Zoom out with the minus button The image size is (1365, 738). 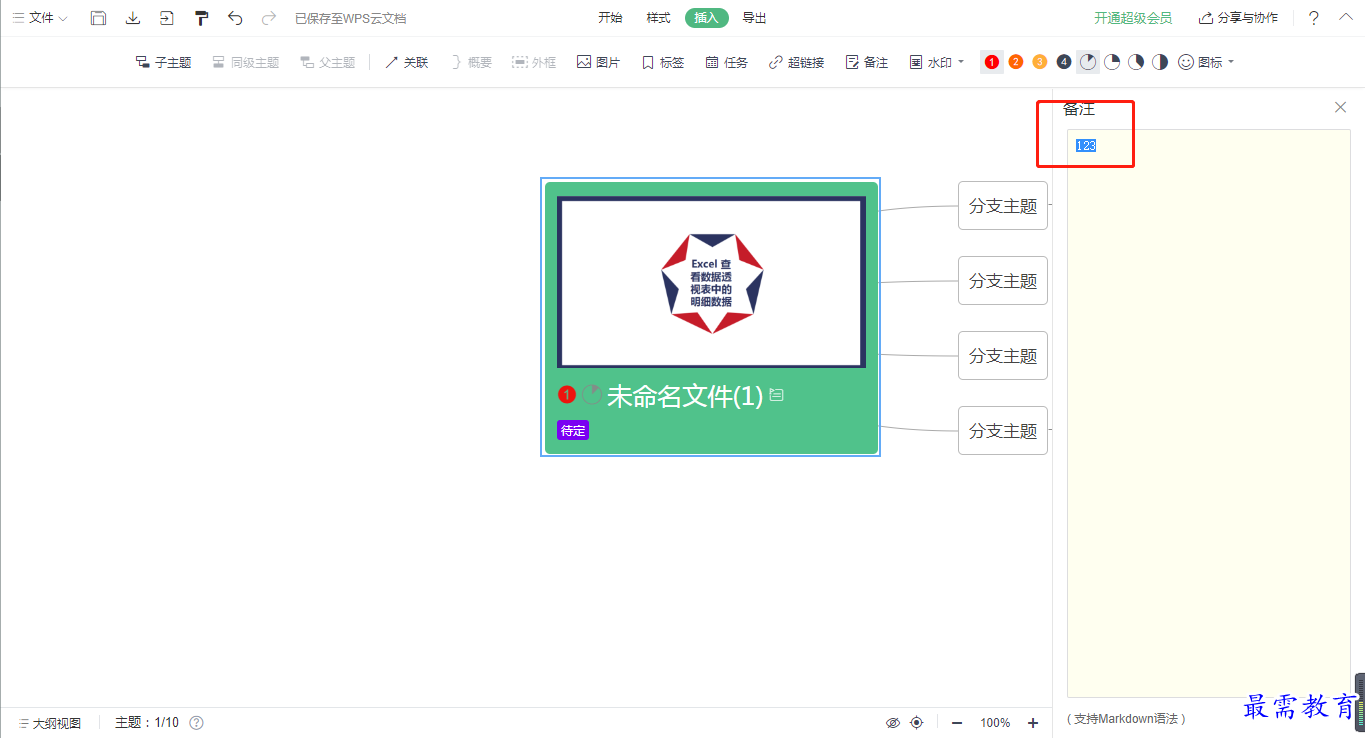tap(957, 723)
